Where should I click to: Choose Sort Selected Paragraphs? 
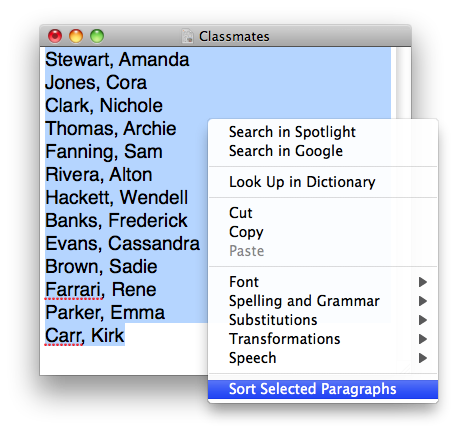[323, 389]
